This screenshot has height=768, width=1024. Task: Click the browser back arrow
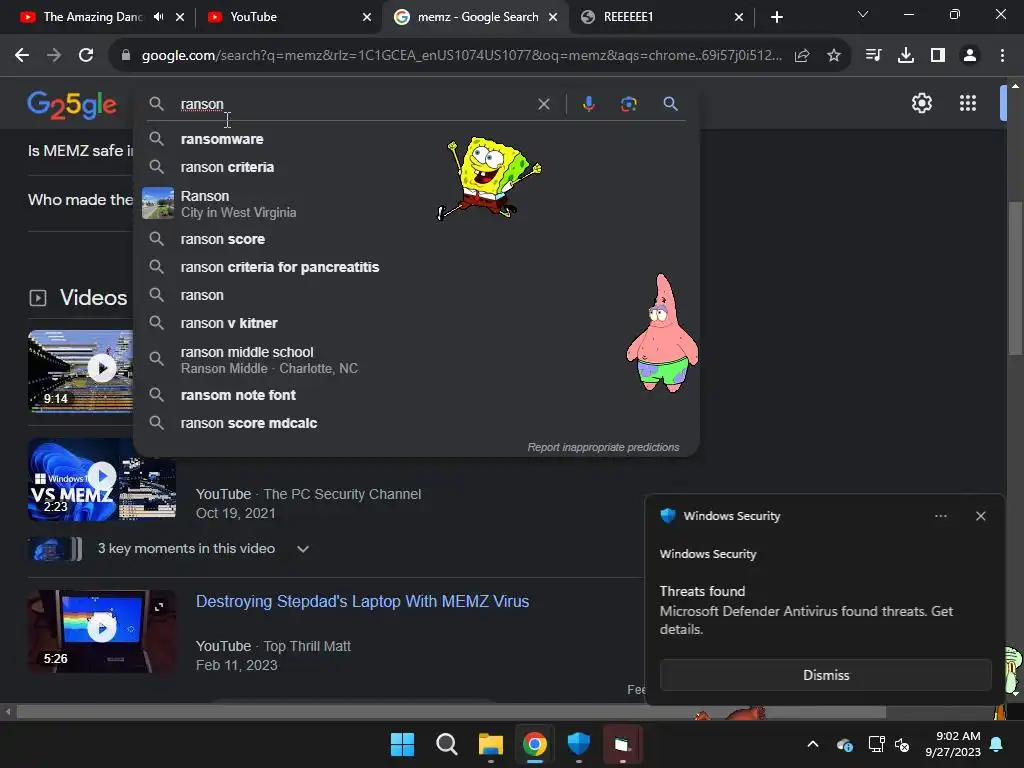click(22, 56)
